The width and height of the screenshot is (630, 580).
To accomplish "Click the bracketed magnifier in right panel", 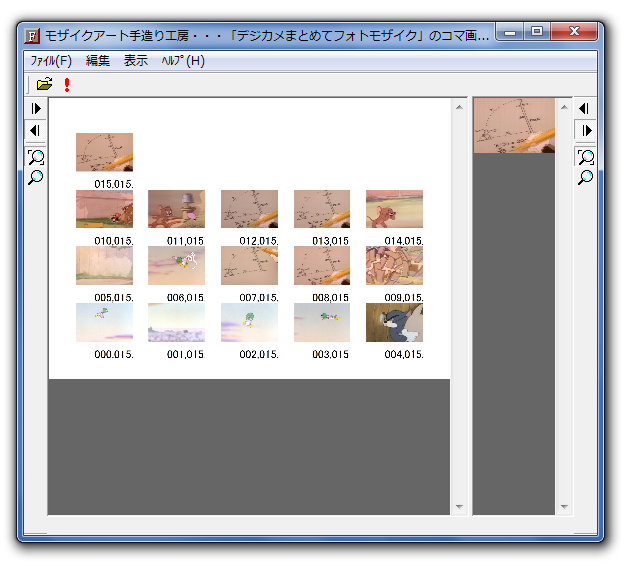I will point(585,157).
